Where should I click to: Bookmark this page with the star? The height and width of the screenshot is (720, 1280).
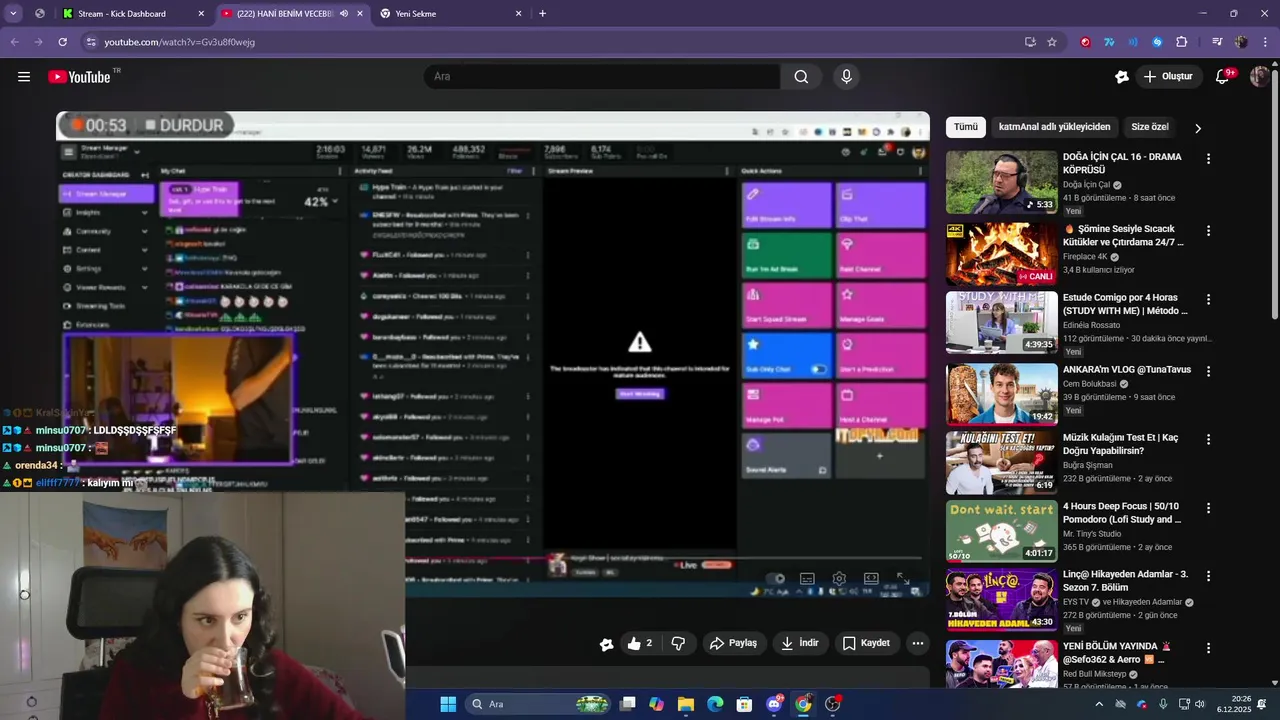(1052, 42)
